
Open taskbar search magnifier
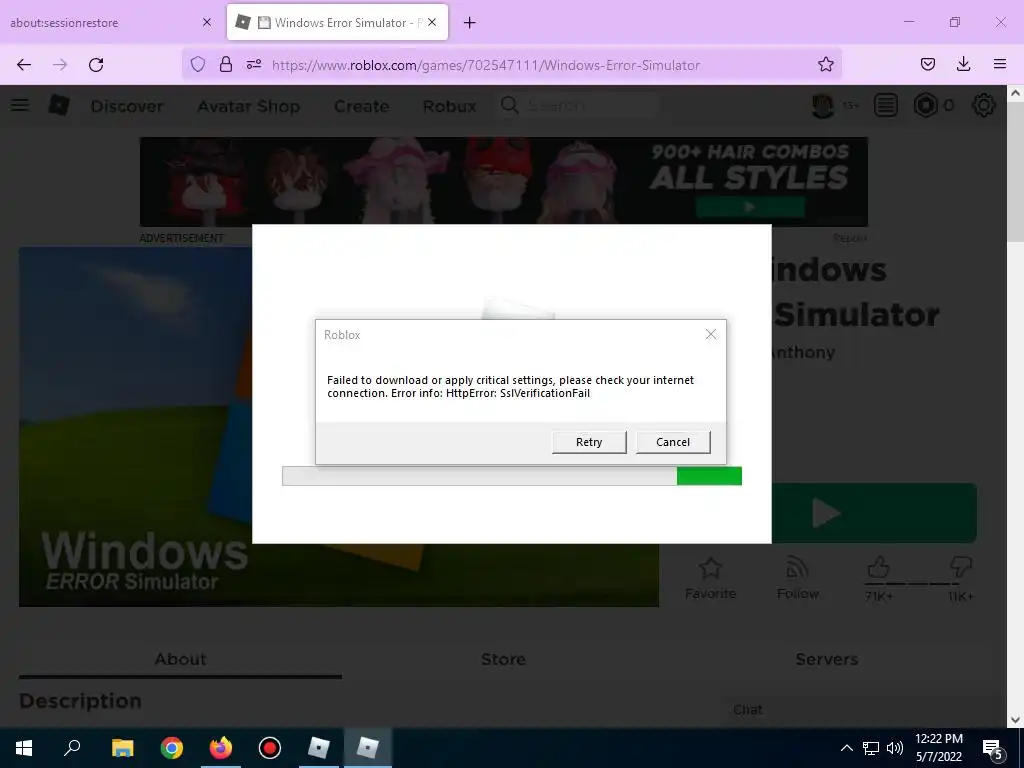point(72,748)
